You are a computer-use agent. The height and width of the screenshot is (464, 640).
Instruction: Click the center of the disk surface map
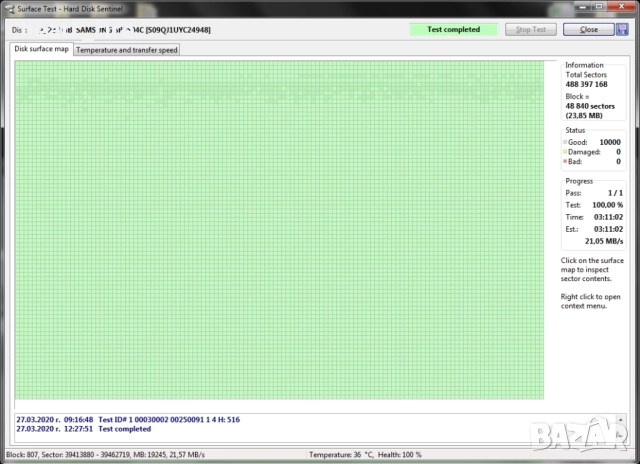pyautogui.click(x=279, y=230)
